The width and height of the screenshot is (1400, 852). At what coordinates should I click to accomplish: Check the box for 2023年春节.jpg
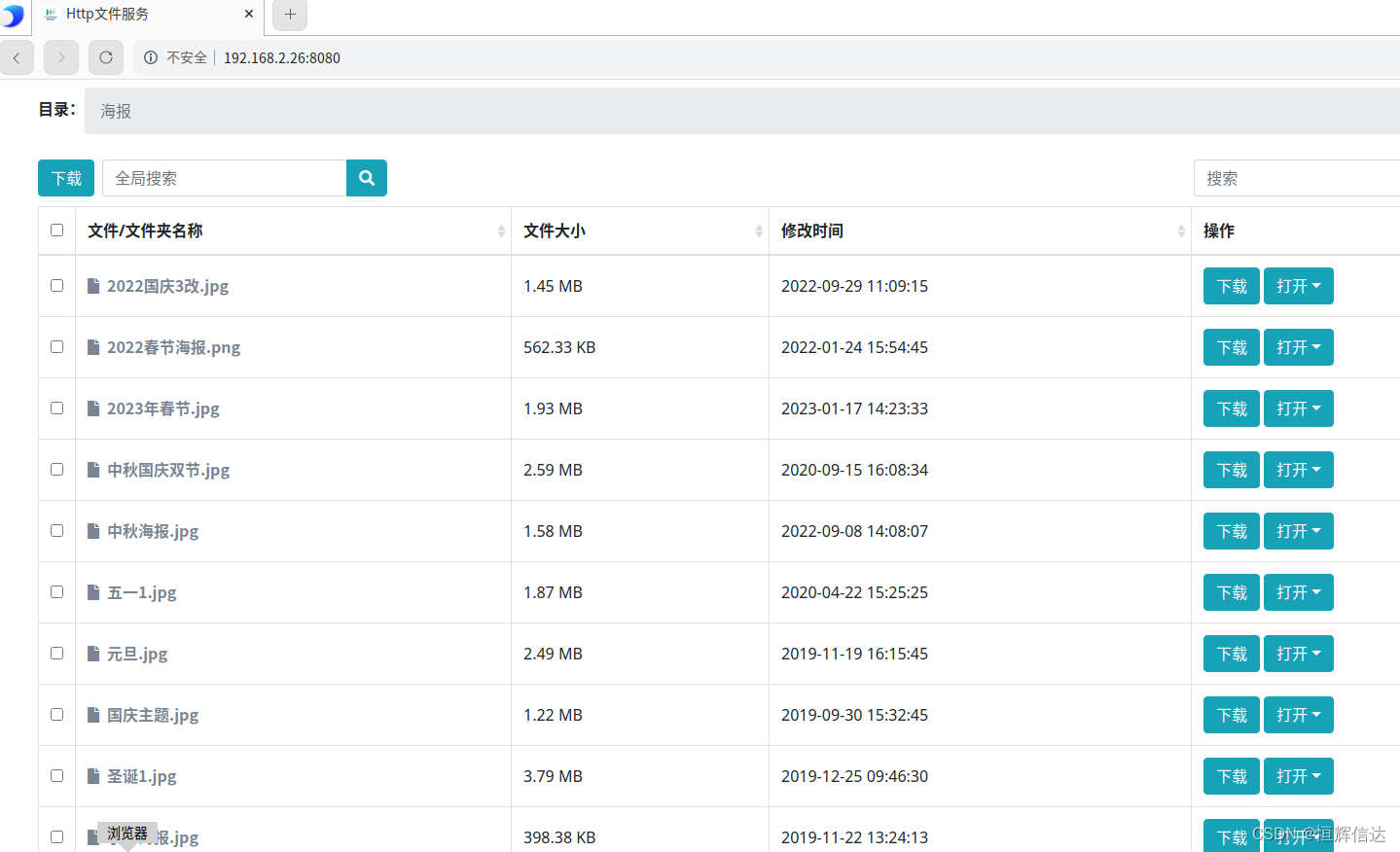click(x=56, y=408)
